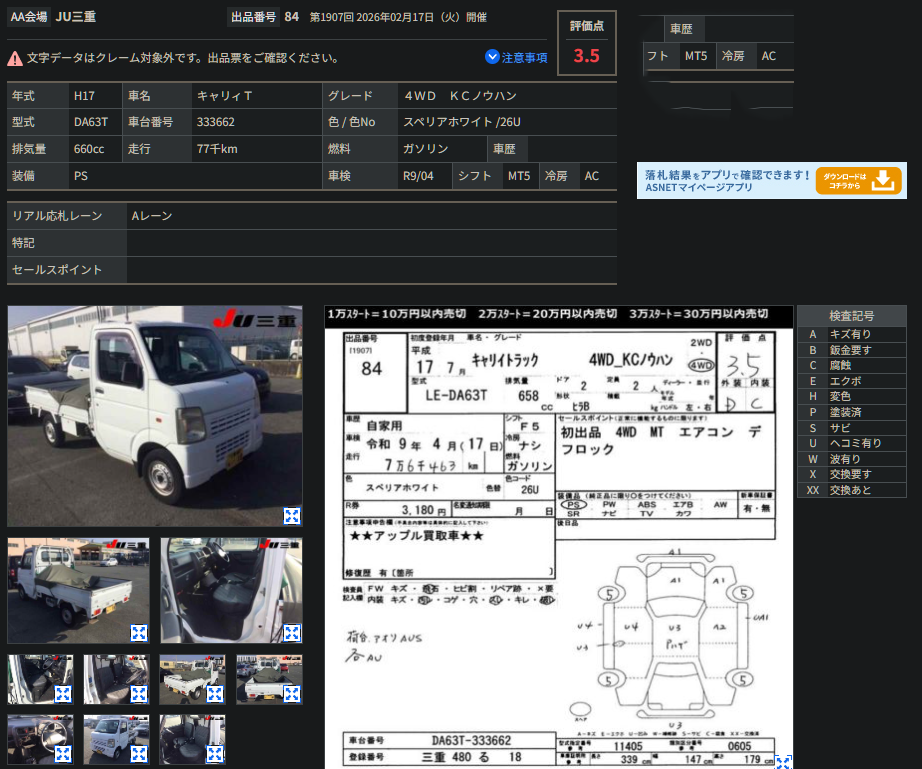Click equipment value PS
The height and width of the screenshot is (769, 922).
point(81,176)
